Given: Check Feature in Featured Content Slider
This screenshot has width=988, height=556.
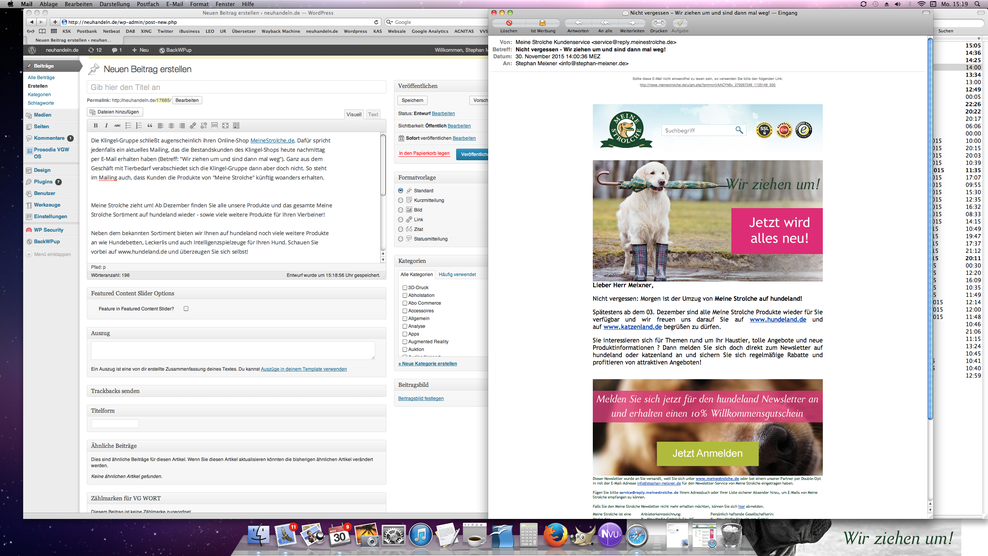Looking at the screenshot, I should click(x=186, y=309).
